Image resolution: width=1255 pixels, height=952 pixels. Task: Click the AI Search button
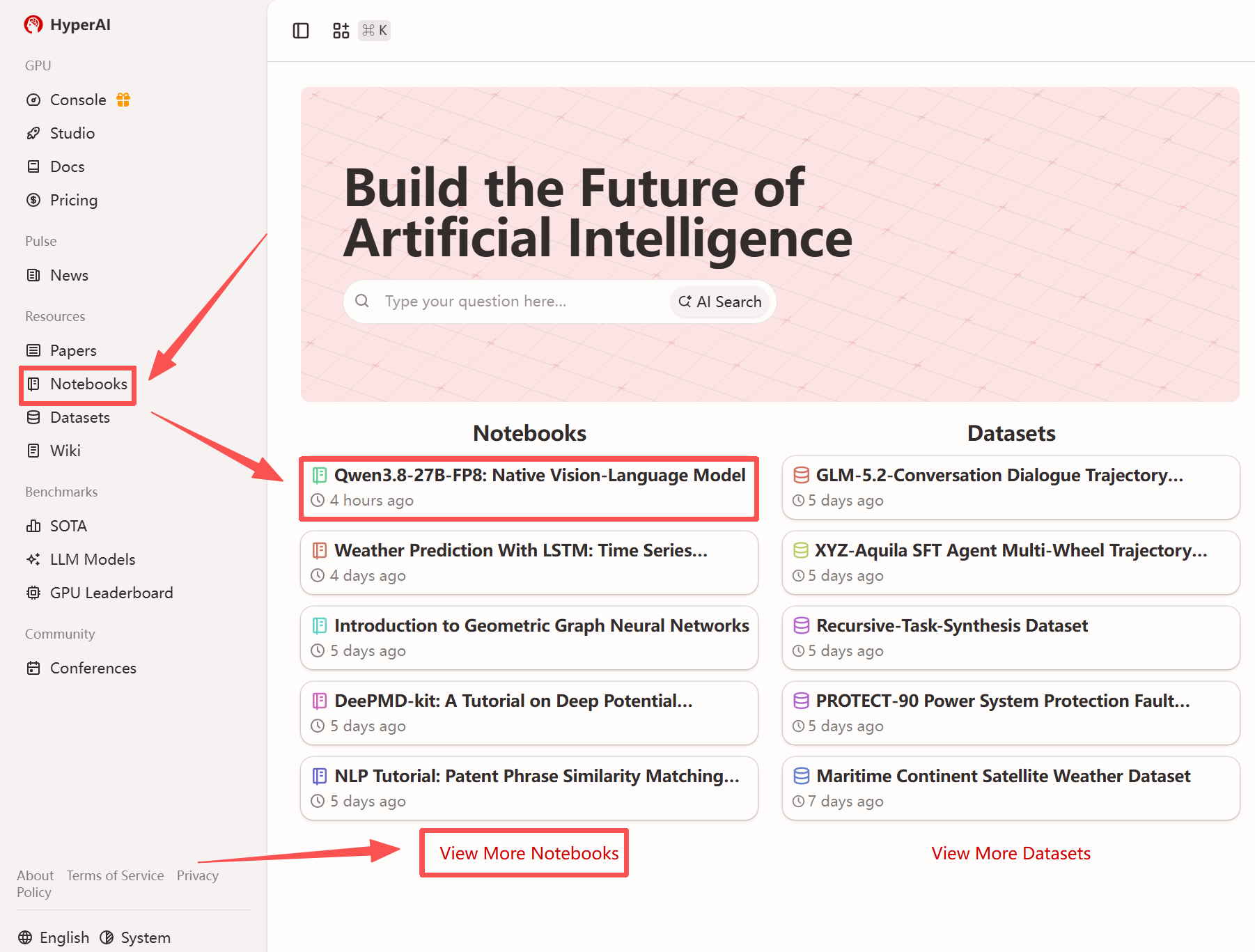(x=720, y=302)
